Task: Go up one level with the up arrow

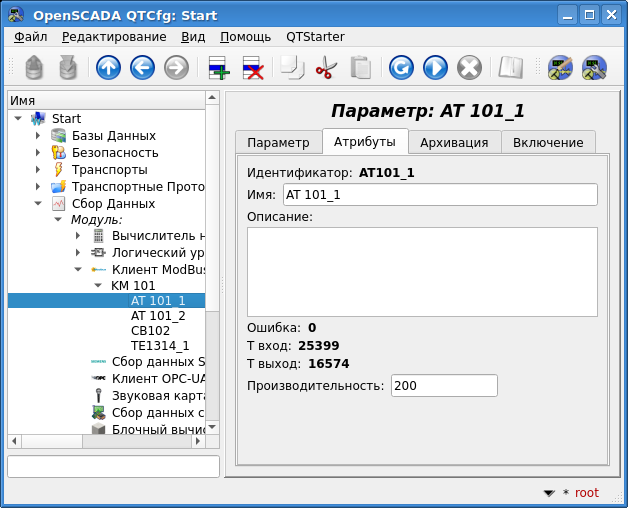Action: (108, 68)
